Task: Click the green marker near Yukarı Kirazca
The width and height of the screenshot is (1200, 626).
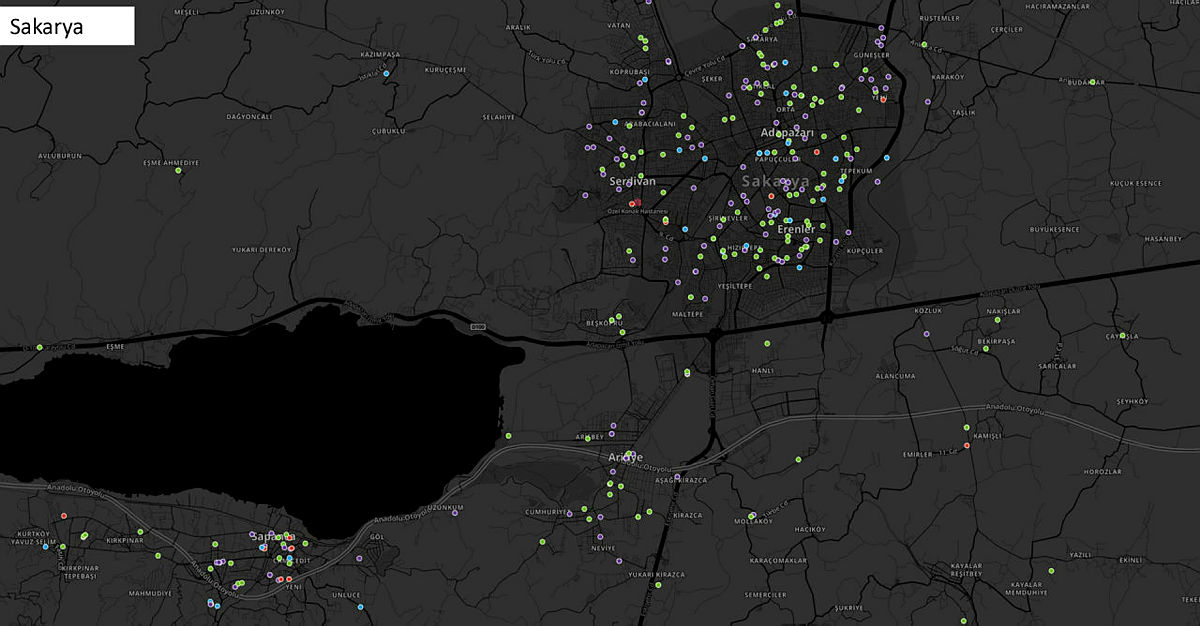Action: click(658, 585)
